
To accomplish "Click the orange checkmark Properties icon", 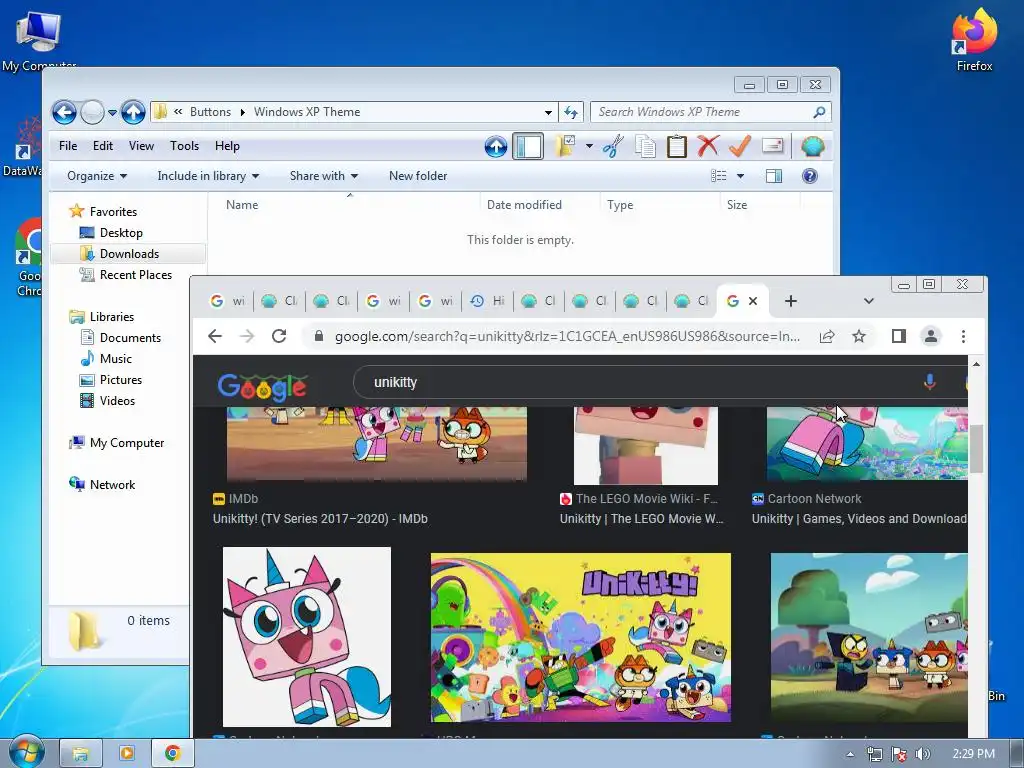I will click(740, 146).
